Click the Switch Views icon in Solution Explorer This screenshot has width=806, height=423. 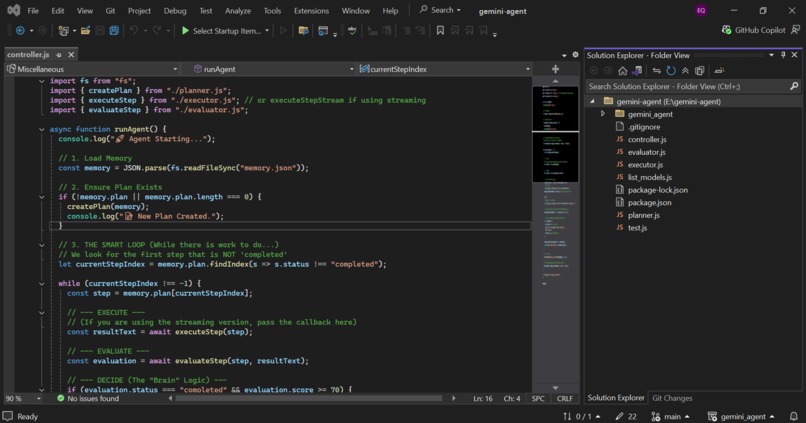click(637, 70)
